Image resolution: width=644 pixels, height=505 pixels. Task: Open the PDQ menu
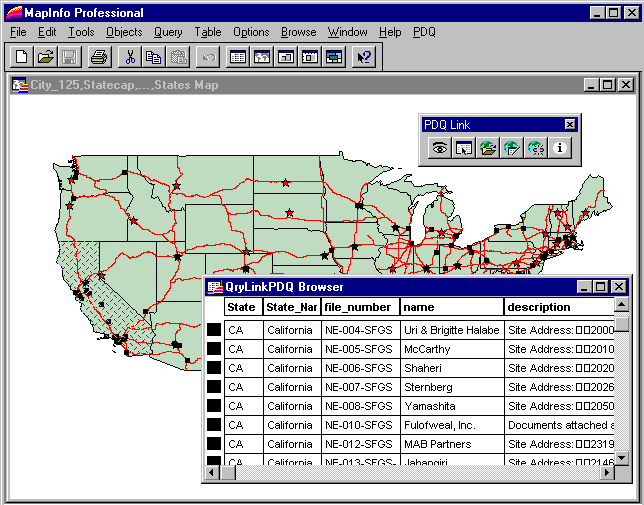click(x=424, y=32)
